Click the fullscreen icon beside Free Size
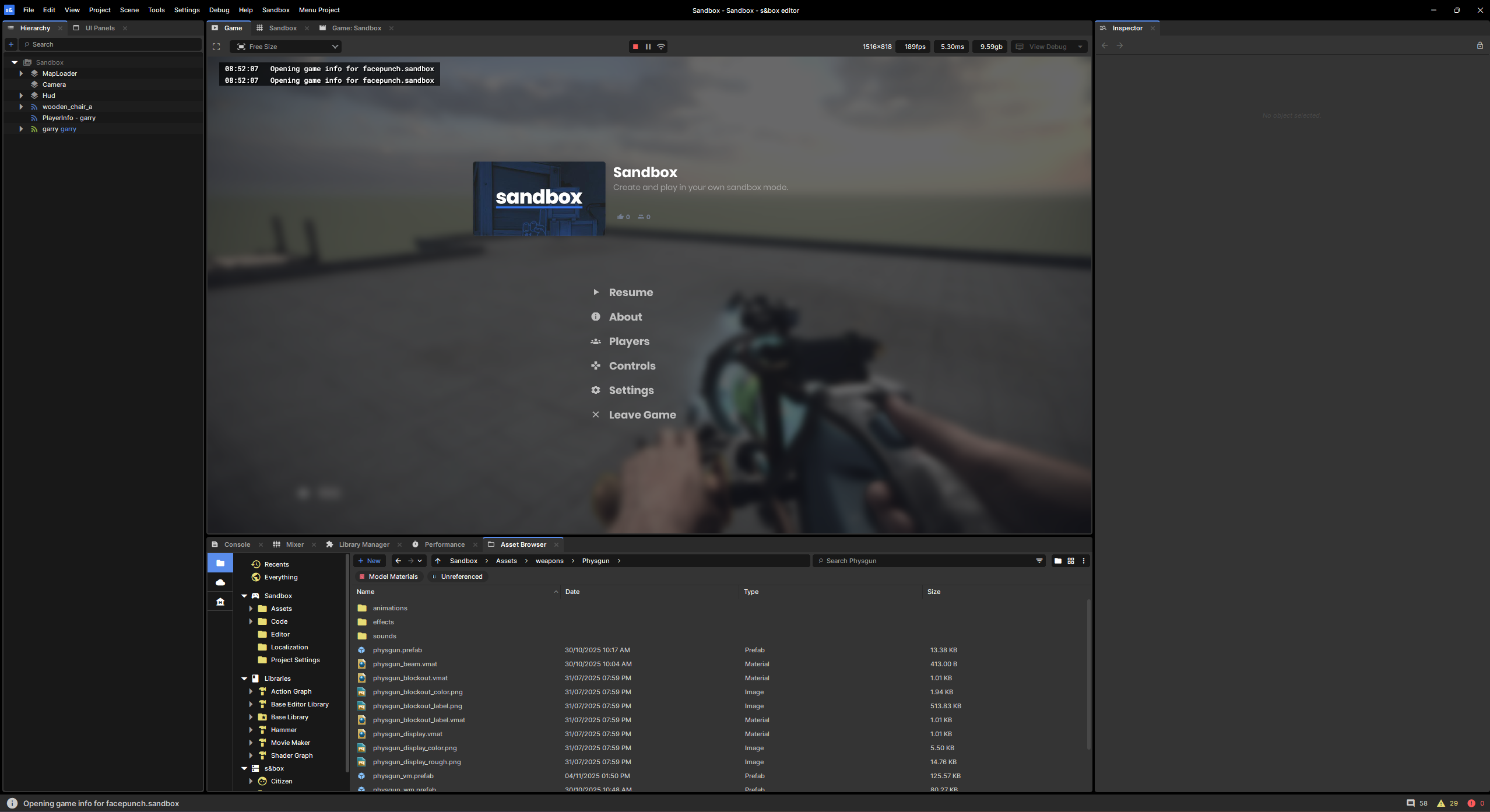The height and width of the screenshot is (812, 1490). click(x=216, y=47)
